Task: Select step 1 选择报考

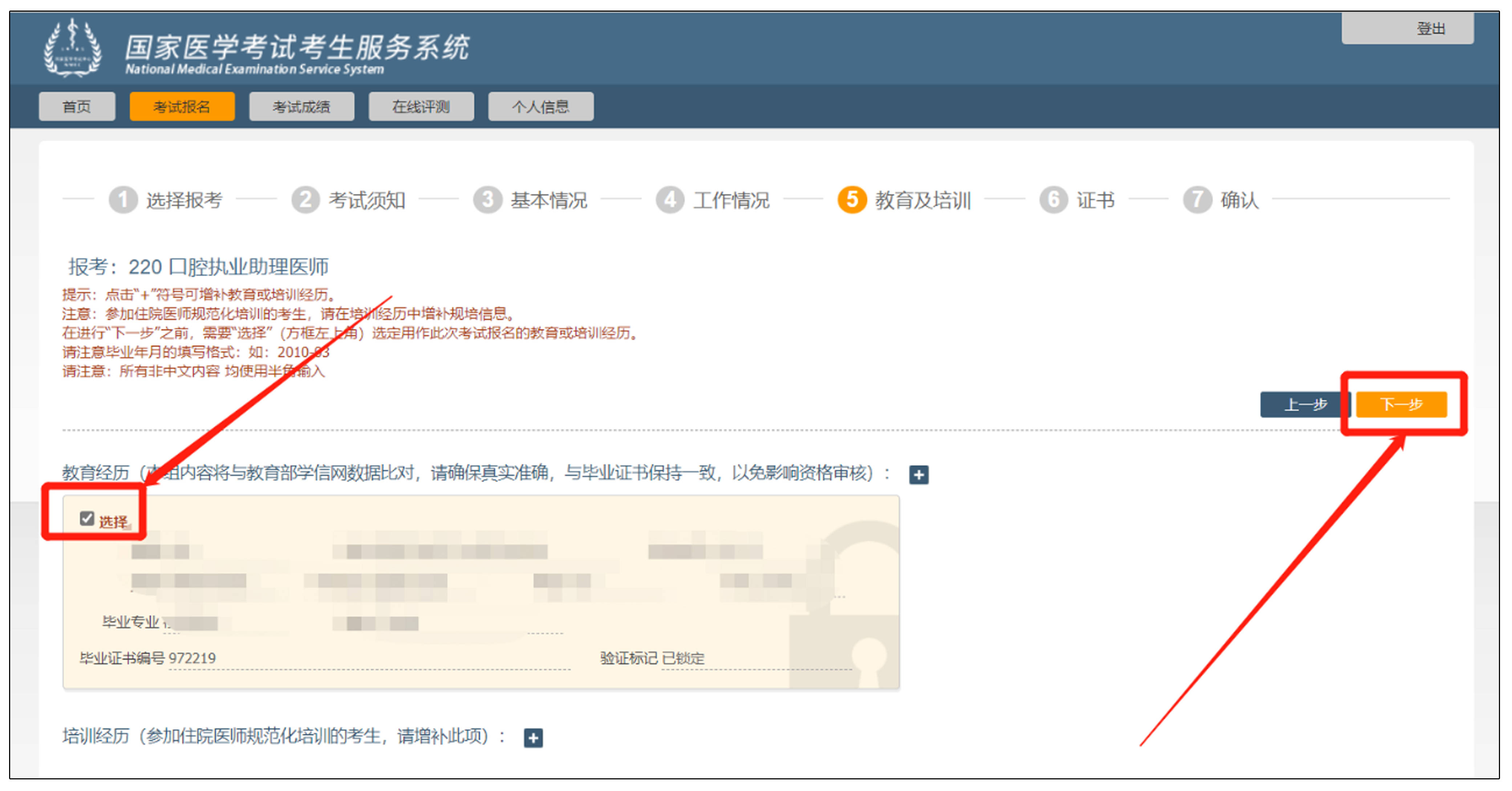Action: (166, 200)
